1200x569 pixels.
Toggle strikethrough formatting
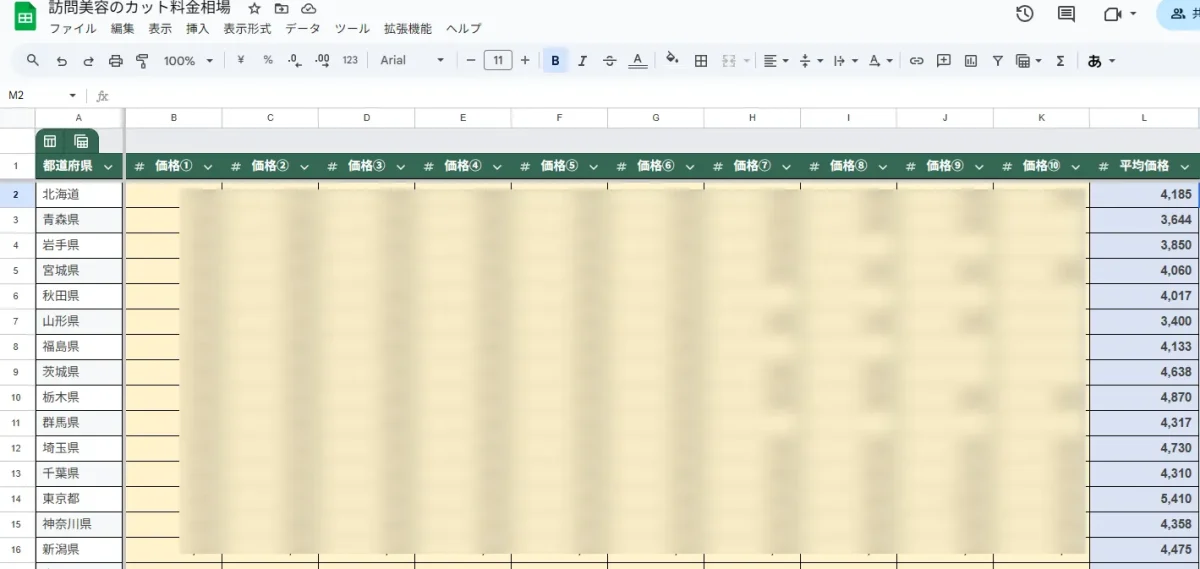(610, 60)
